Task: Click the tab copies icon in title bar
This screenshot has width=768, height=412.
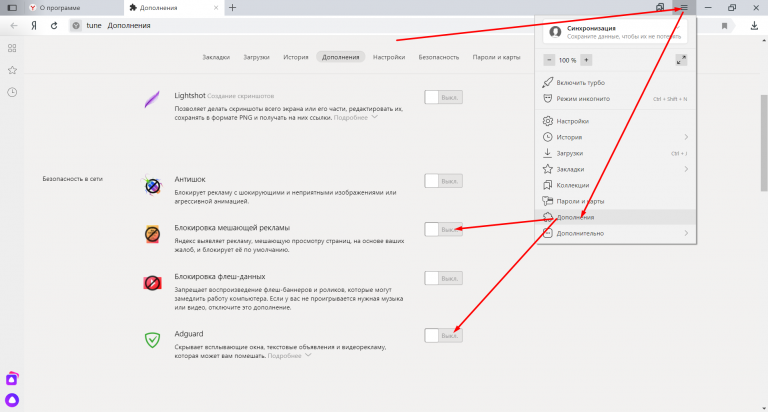Action: (x=660, y=7)
